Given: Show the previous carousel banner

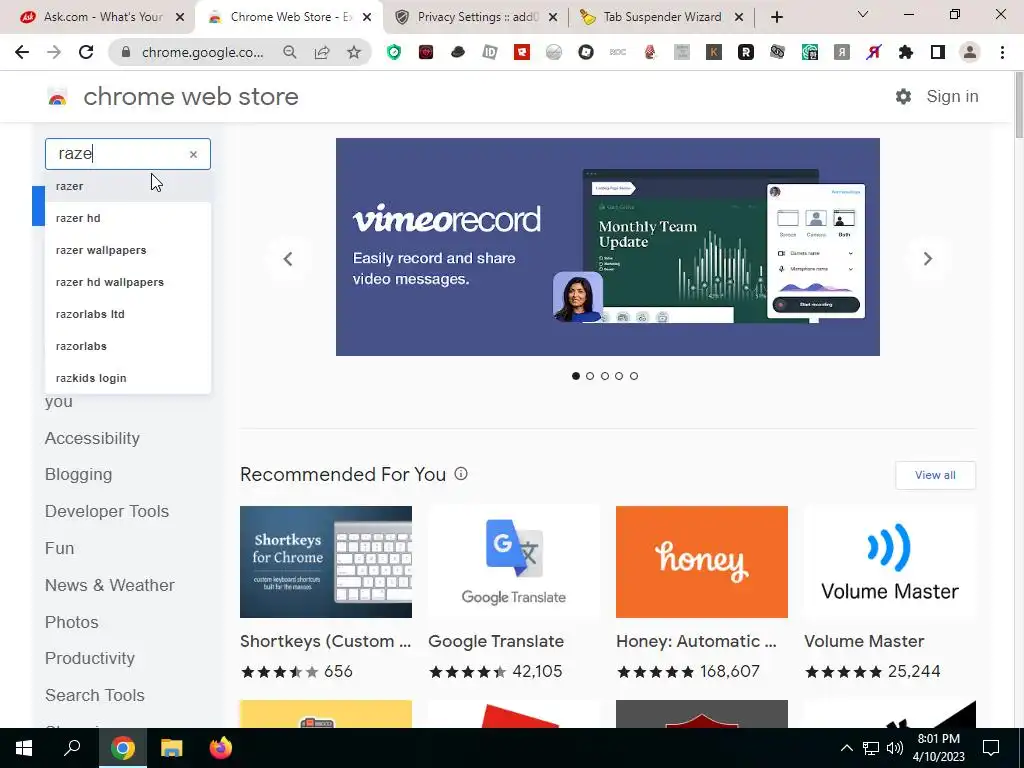Looking at the screenshot, I should point(288,259).
